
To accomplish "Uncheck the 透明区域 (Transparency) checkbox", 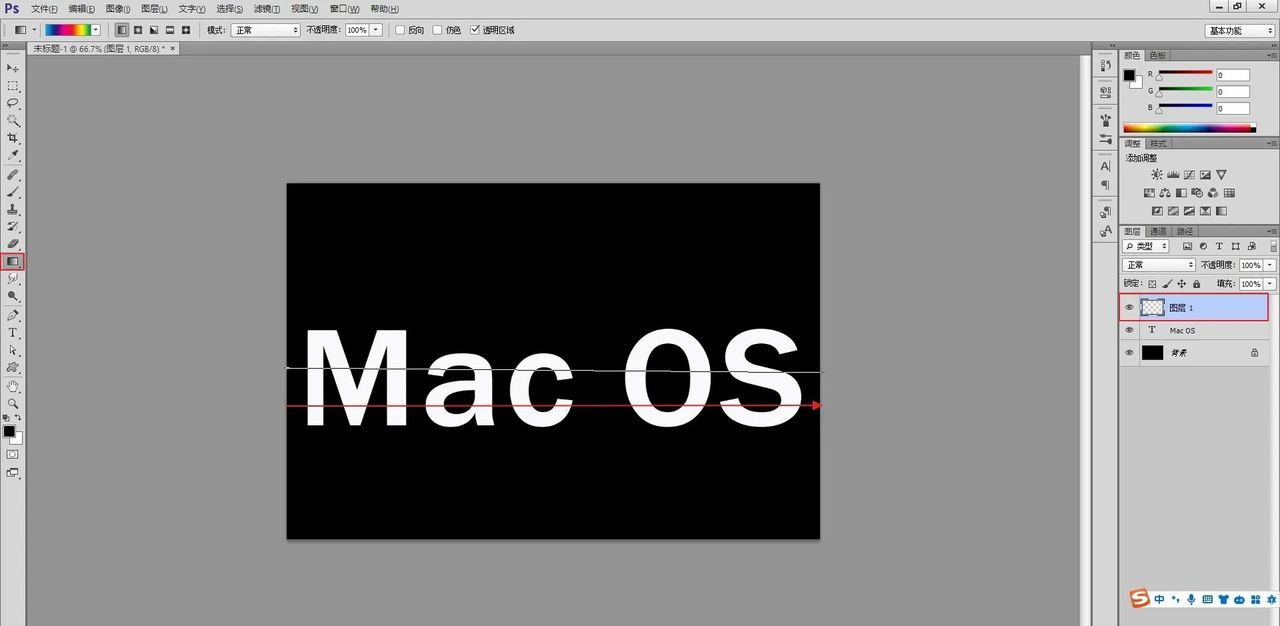I will 475,30.
